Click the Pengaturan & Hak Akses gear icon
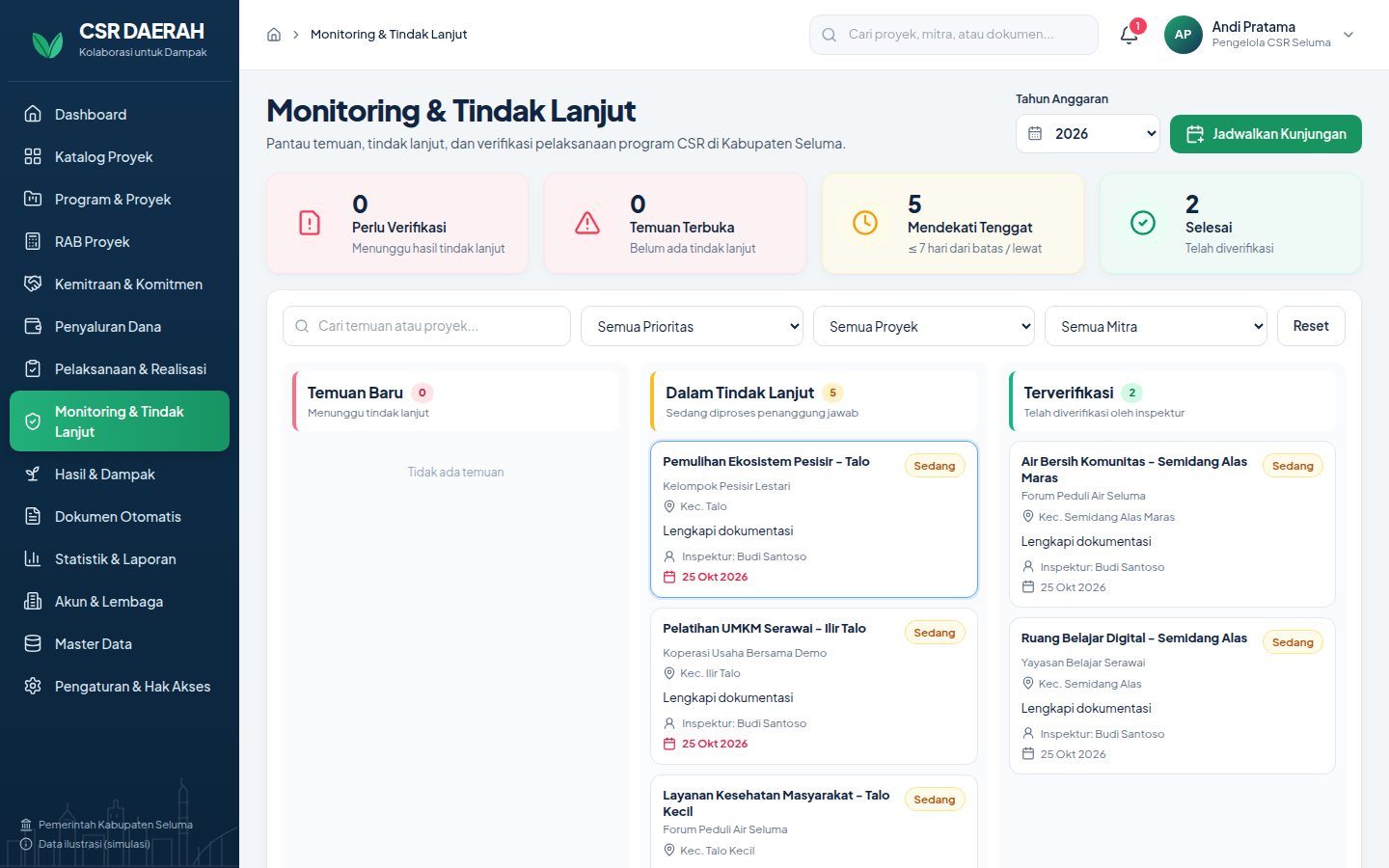The image size is (1389, 868). point(33,686)
